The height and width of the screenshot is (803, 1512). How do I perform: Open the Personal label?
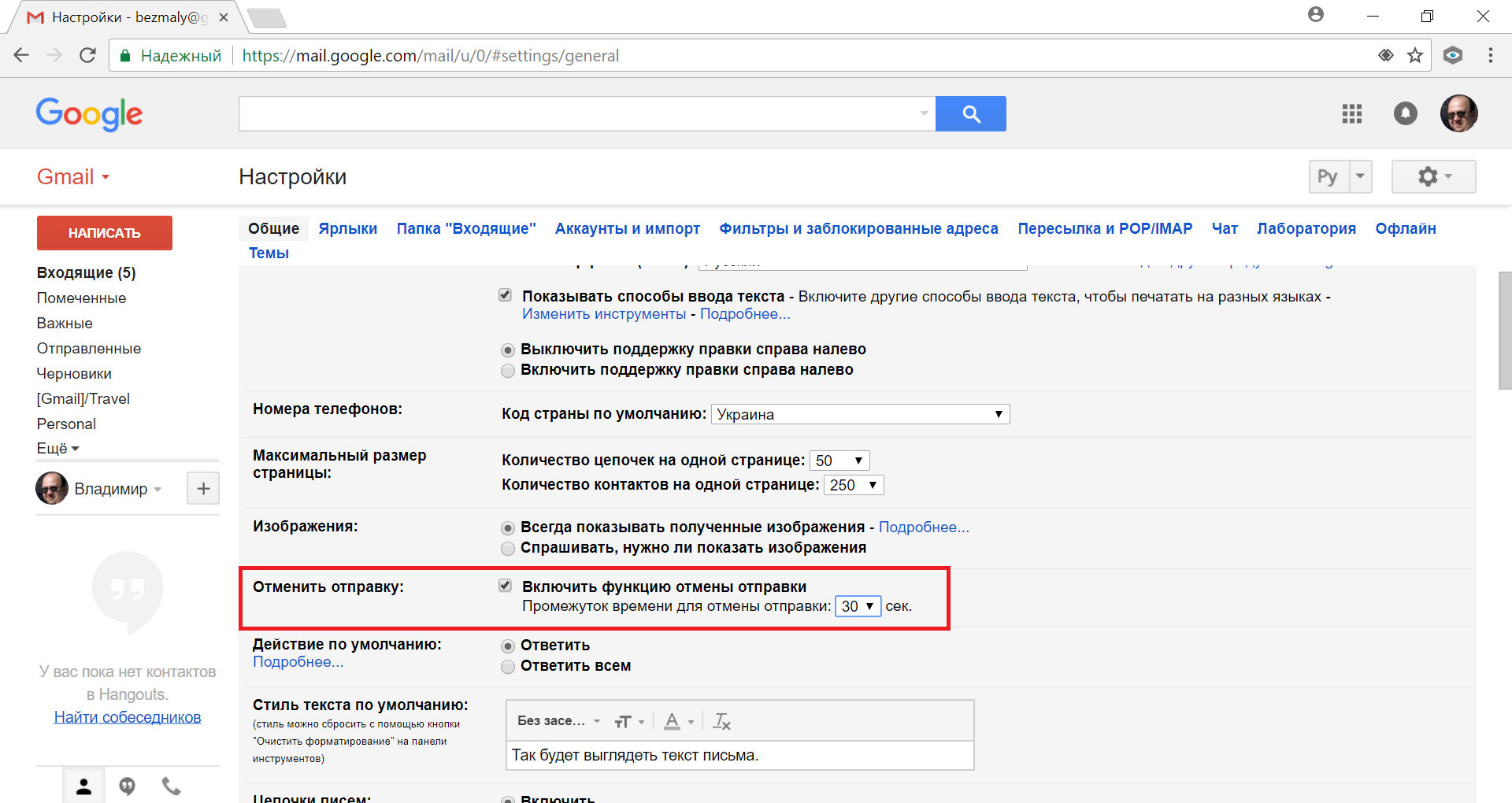pyautogui.click(x=66, y=424)
